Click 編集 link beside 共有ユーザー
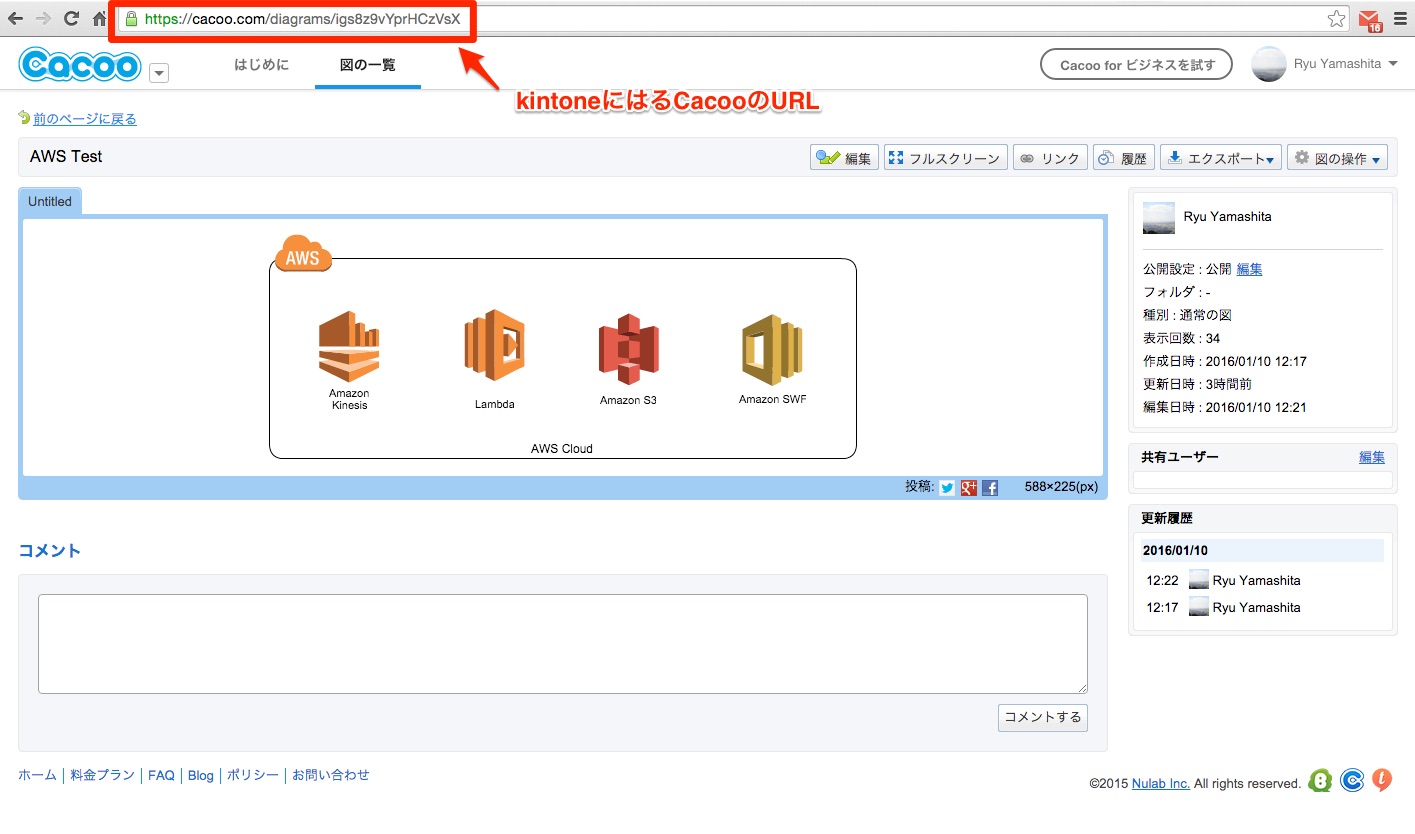 (1372, 457)
